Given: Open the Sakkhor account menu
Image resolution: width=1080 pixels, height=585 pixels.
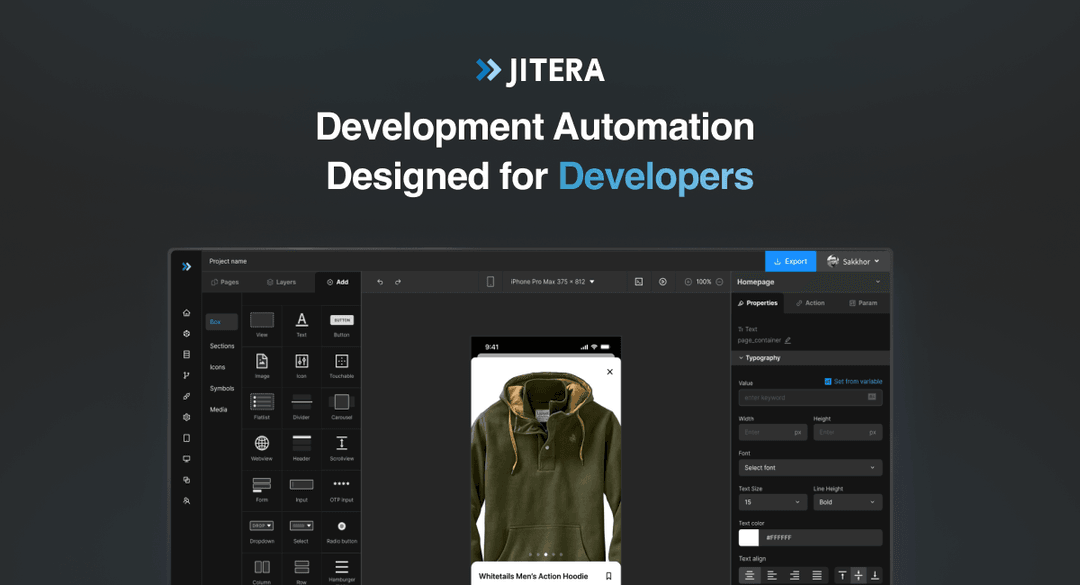Looking at the screenshot, I should pyautogui.click(x=857, y=259).
